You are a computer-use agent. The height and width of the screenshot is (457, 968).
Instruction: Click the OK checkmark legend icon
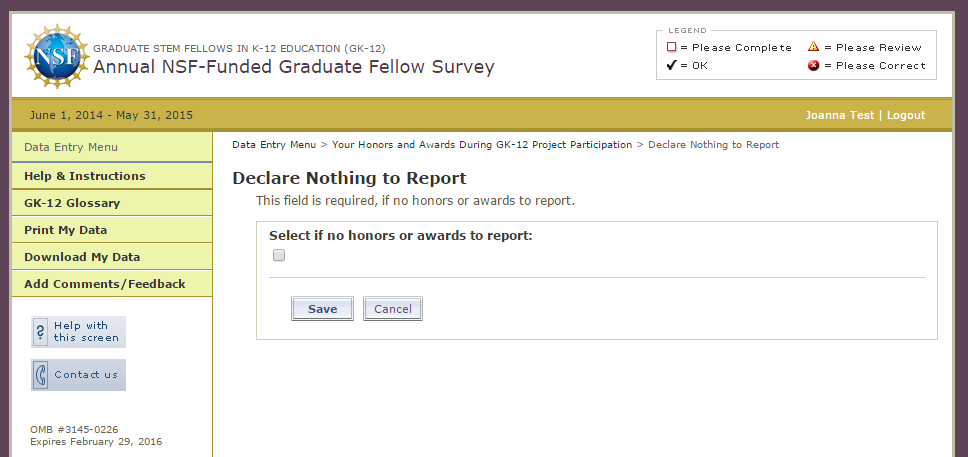click(x=672, y=65)
